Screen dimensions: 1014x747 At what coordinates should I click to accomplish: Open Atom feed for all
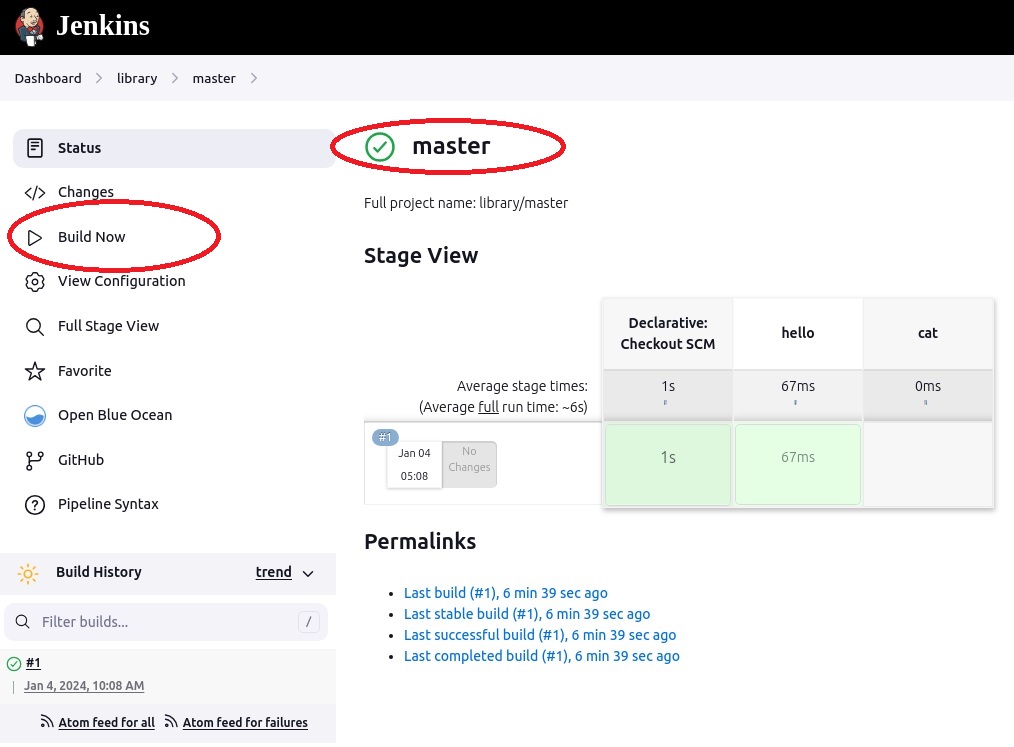click(x=107, y=723)
